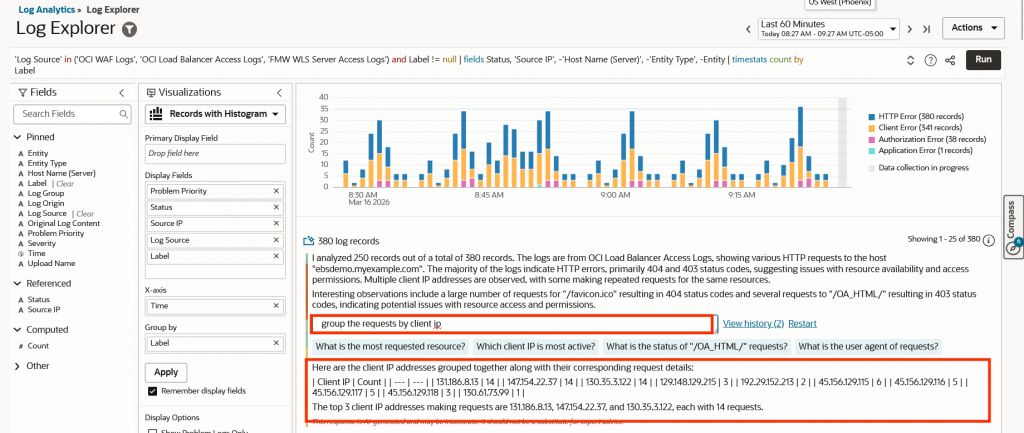This screenshot has width=1024, height=433.
Task: Expand the Other fields section
Action: (x=16, y=366)
